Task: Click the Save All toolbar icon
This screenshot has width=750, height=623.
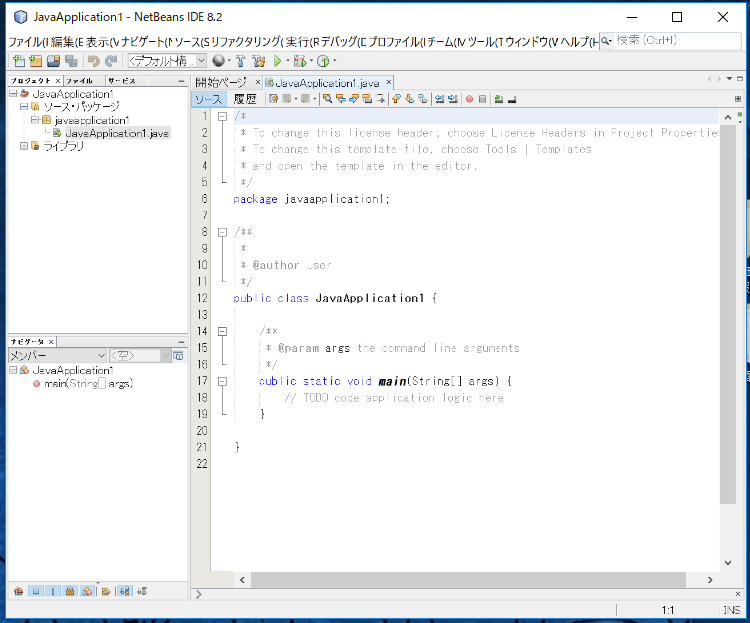Action: [x=71, y=61]
